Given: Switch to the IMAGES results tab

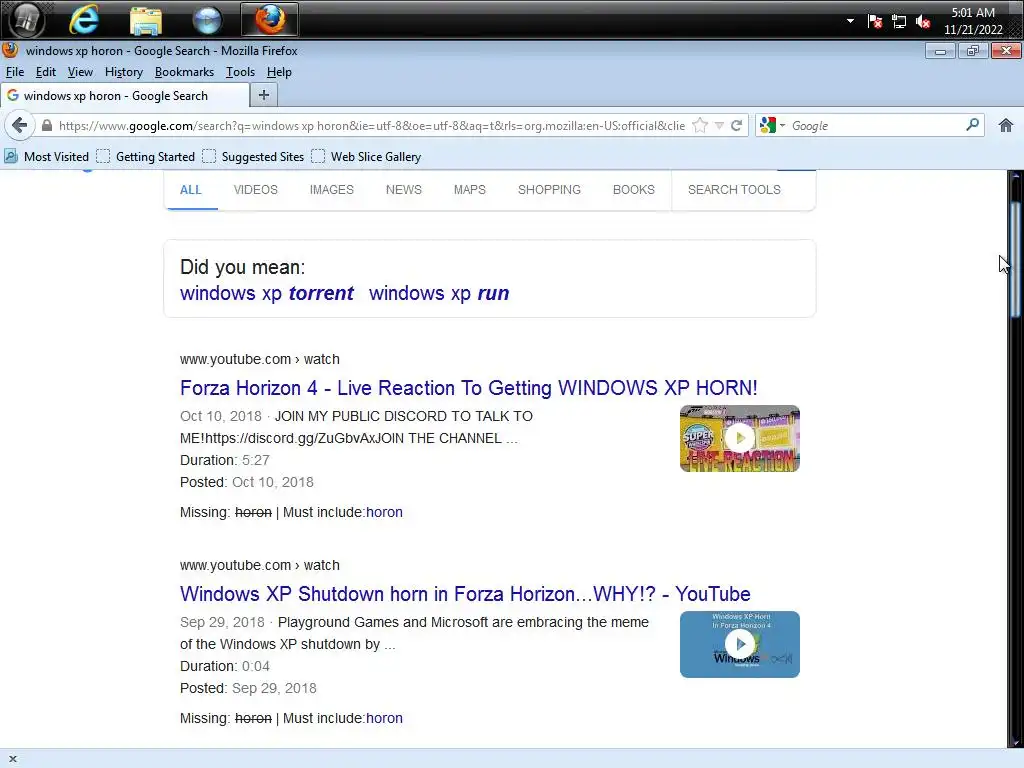Looking at the screenshot, I should click(332, 189).
